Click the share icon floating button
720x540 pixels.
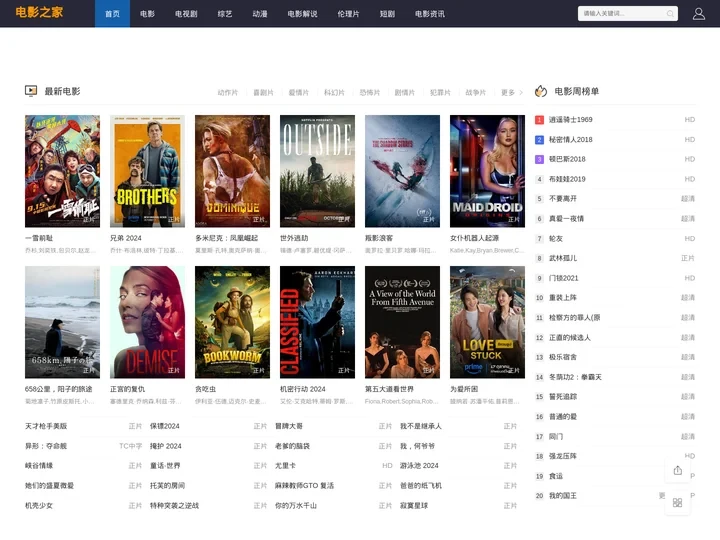tap(677, 470)
